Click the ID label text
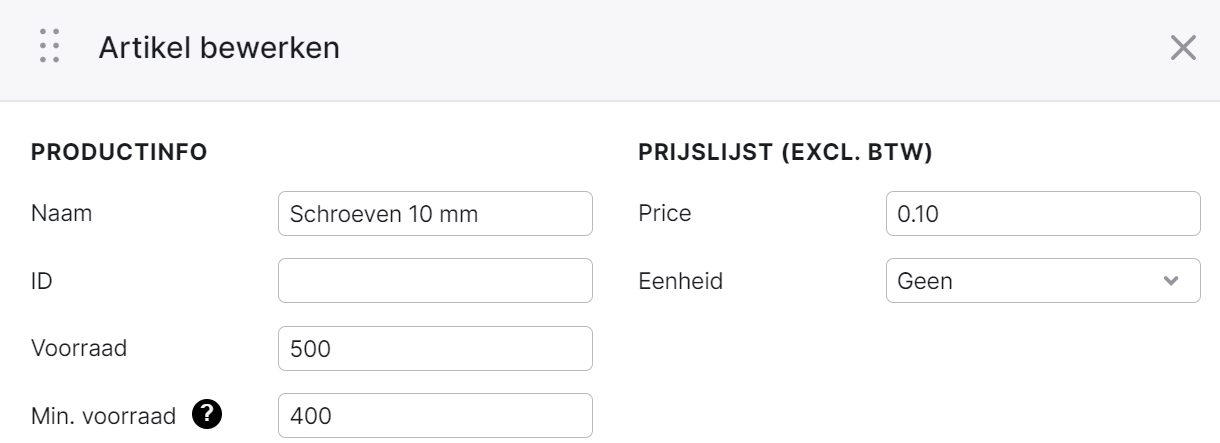Image resolution: width=1220 pixels, height=443 pixels. click(42, 281)
